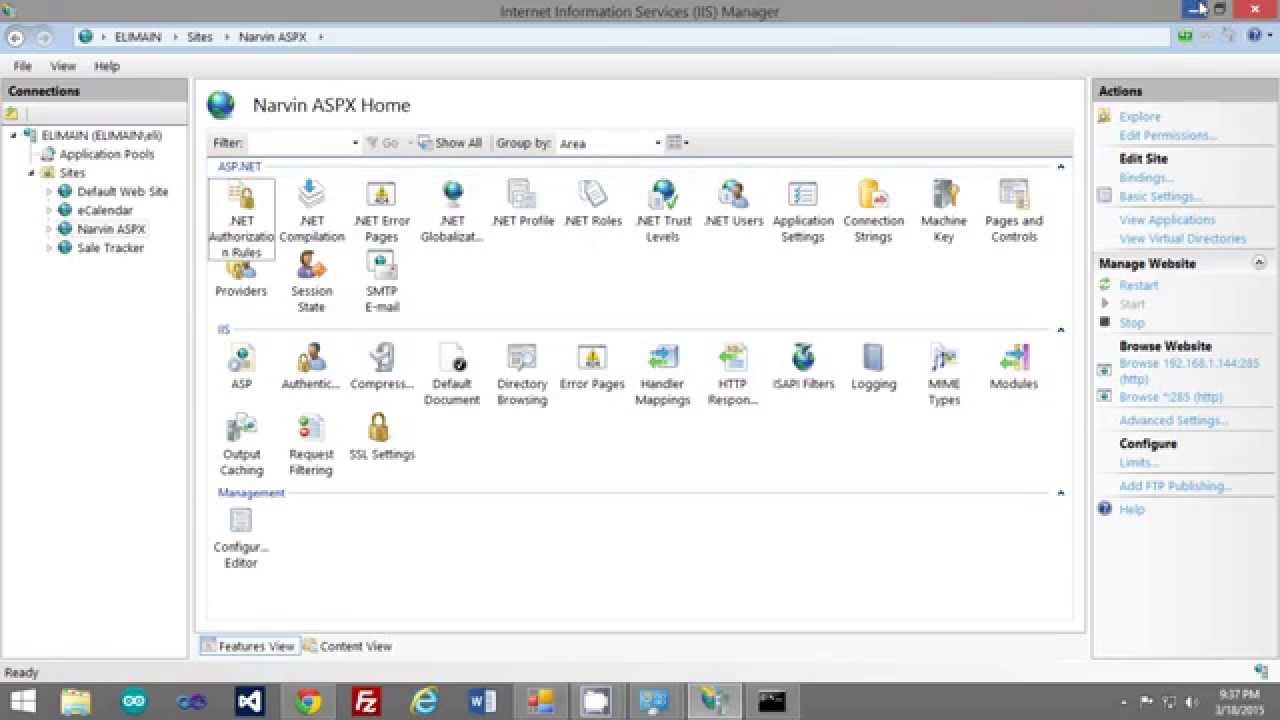Open Modules feature
This screenshot has height=720, width=1280.
(x=1014, y=366)
